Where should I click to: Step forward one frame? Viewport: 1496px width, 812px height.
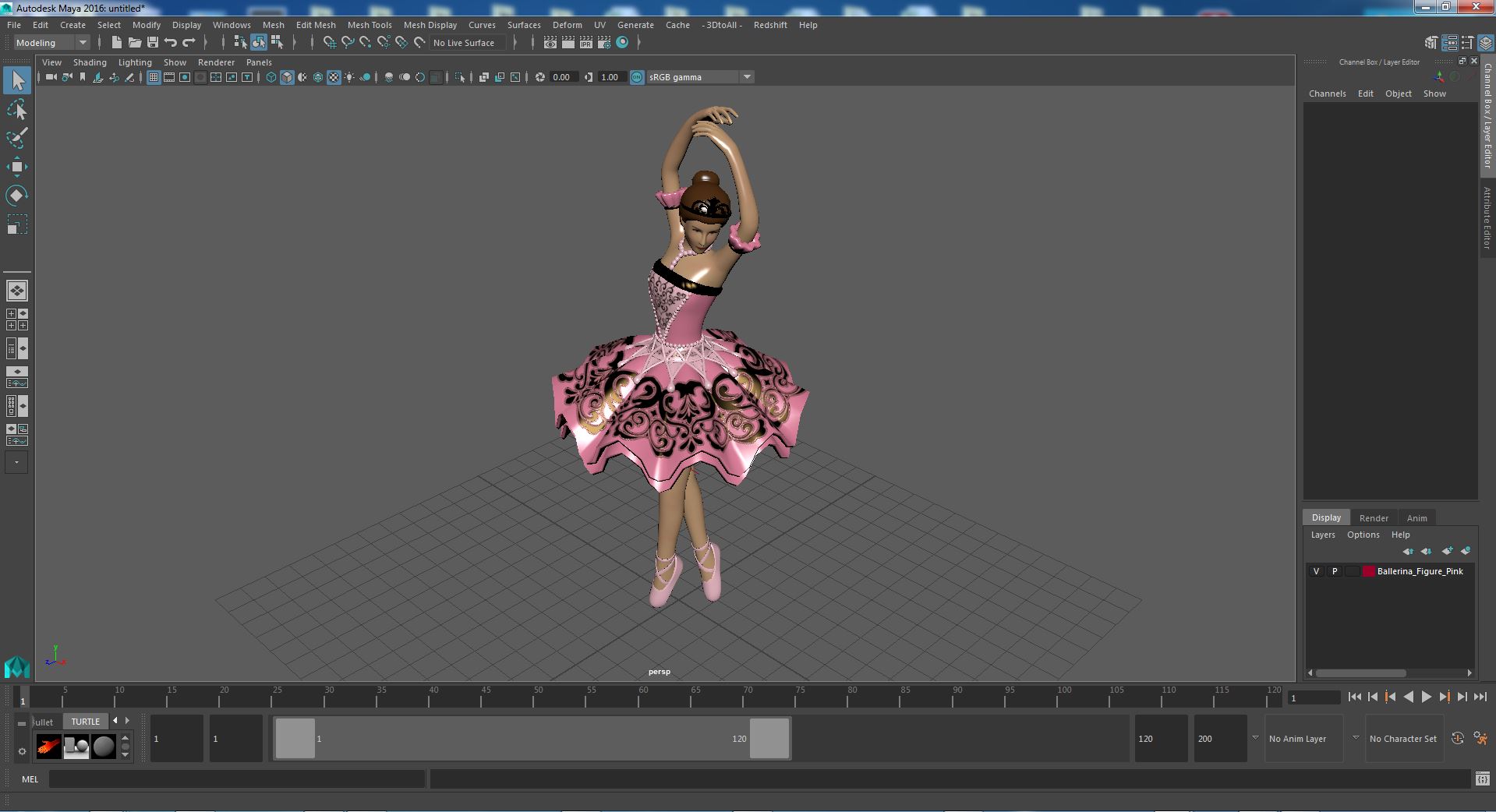click(x=1462, y=697)
